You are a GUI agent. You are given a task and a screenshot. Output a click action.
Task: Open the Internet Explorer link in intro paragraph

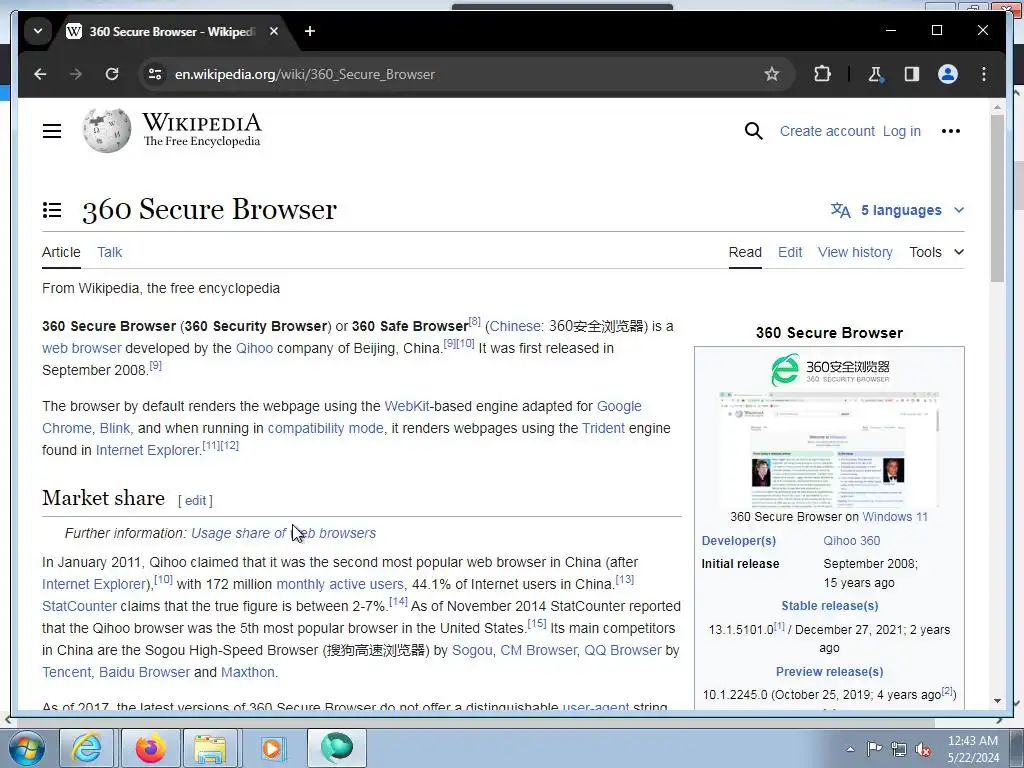point(147,451)
